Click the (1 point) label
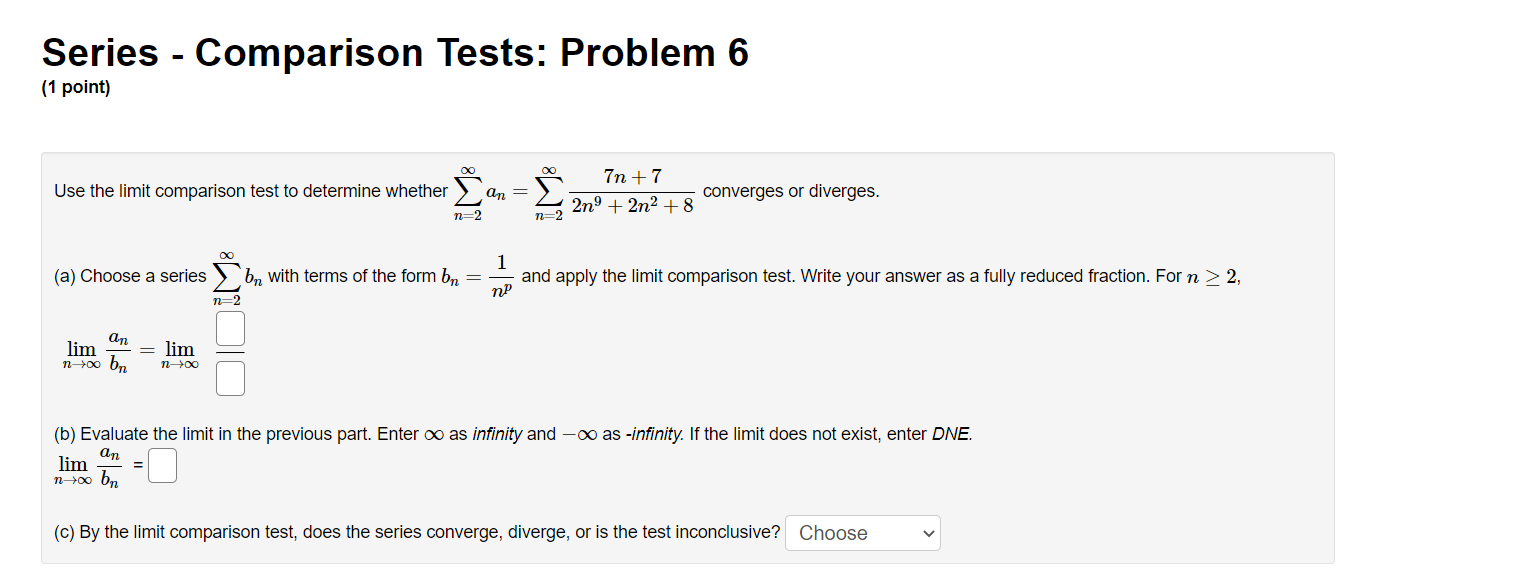1536x586 pixels. pyautogui.click(x=77, y=87)
